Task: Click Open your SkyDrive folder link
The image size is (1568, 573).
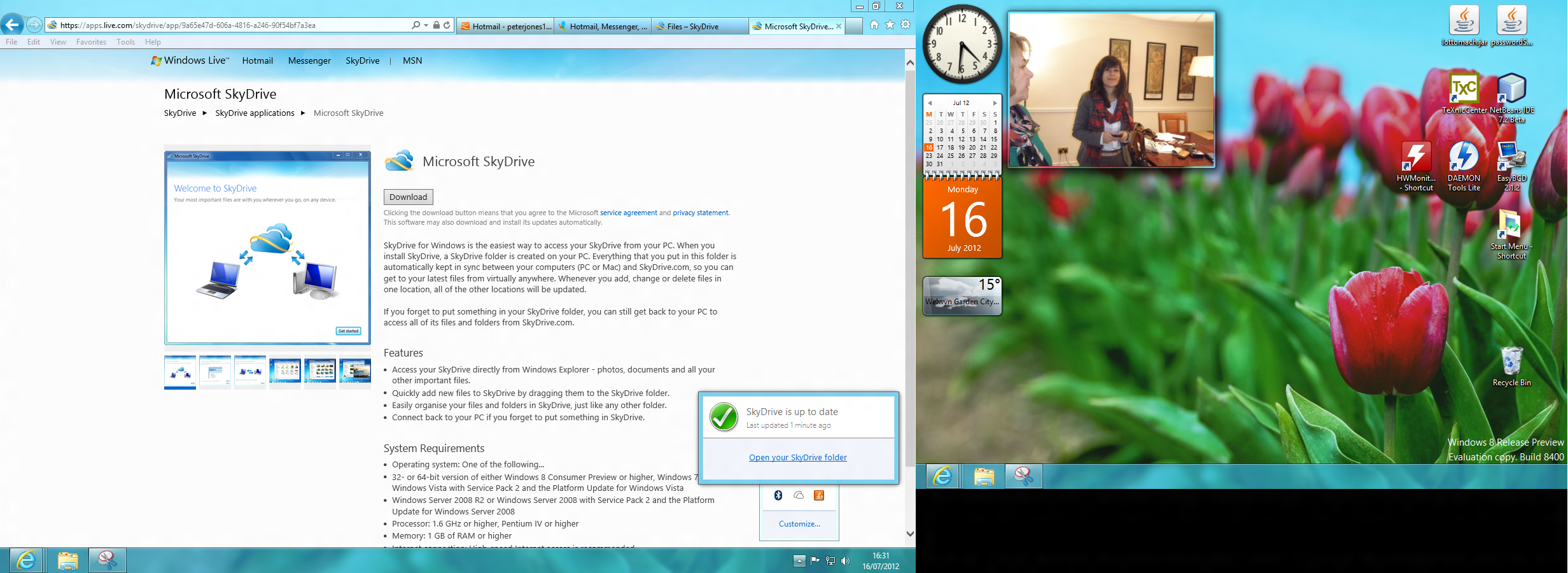Action: [x=797, y=457]
